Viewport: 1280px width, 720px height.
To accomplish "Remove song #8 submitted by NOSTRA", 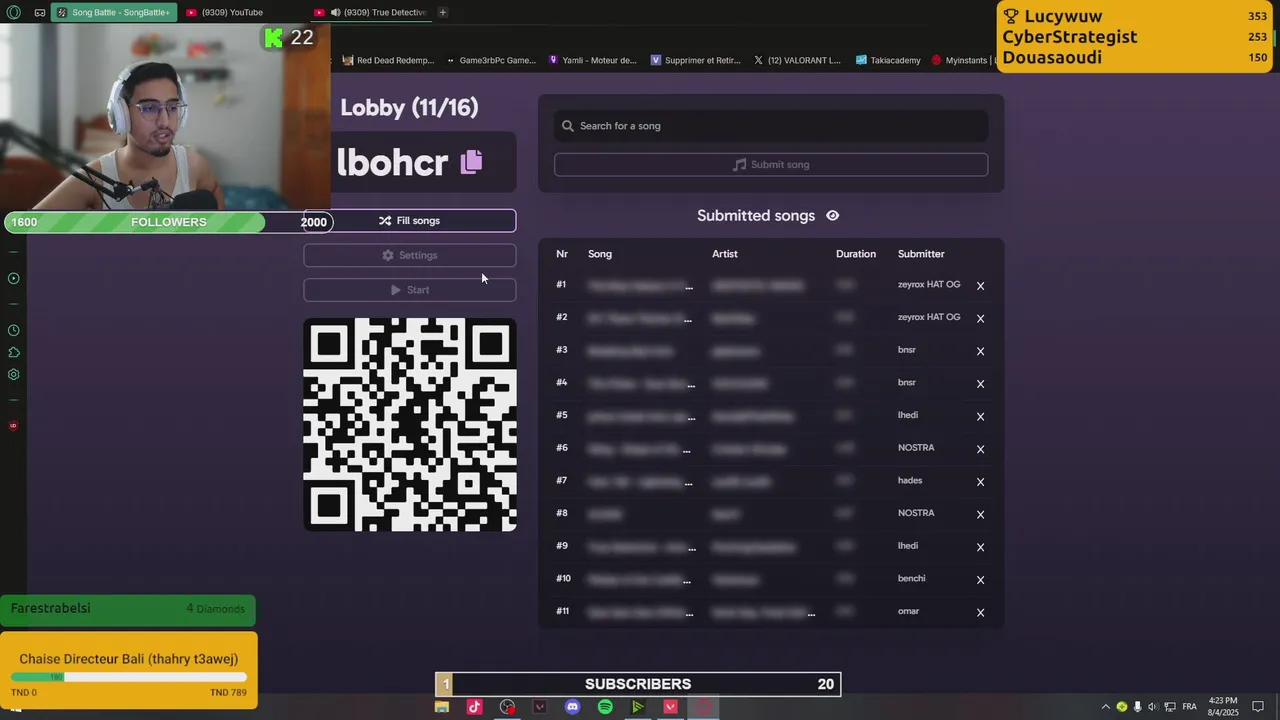I will [x=980, y=514].
